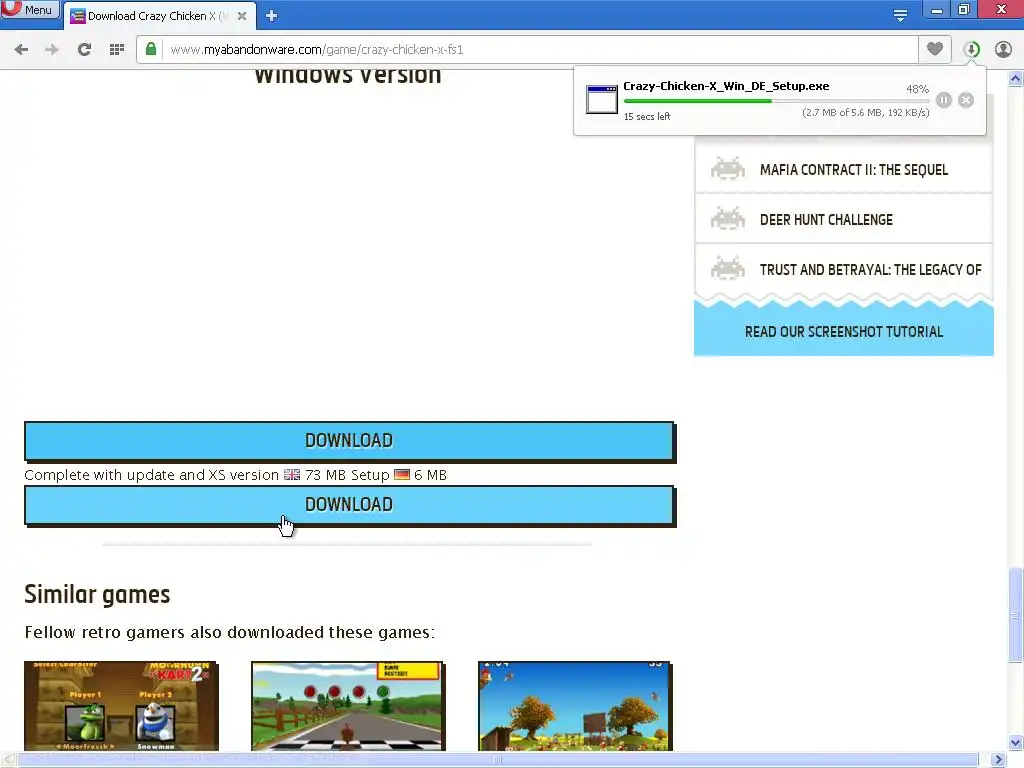Click horizontal scrollbar right arrow
Image resolution: width=1024 pixels, height=768 pixels.
pos(999,760)
